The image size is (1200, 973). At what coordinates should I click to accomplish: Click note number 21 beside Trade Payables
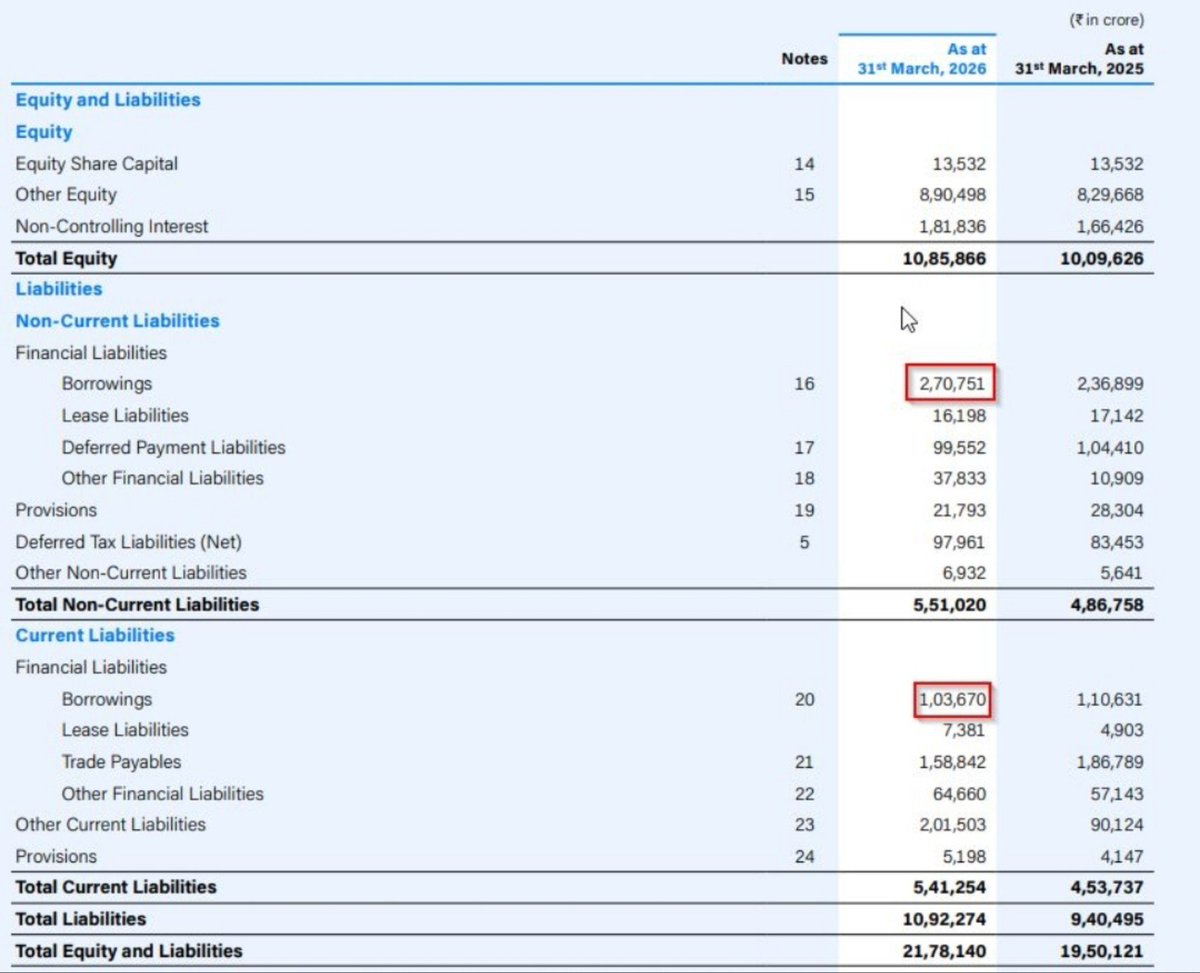tap(805, 762)
